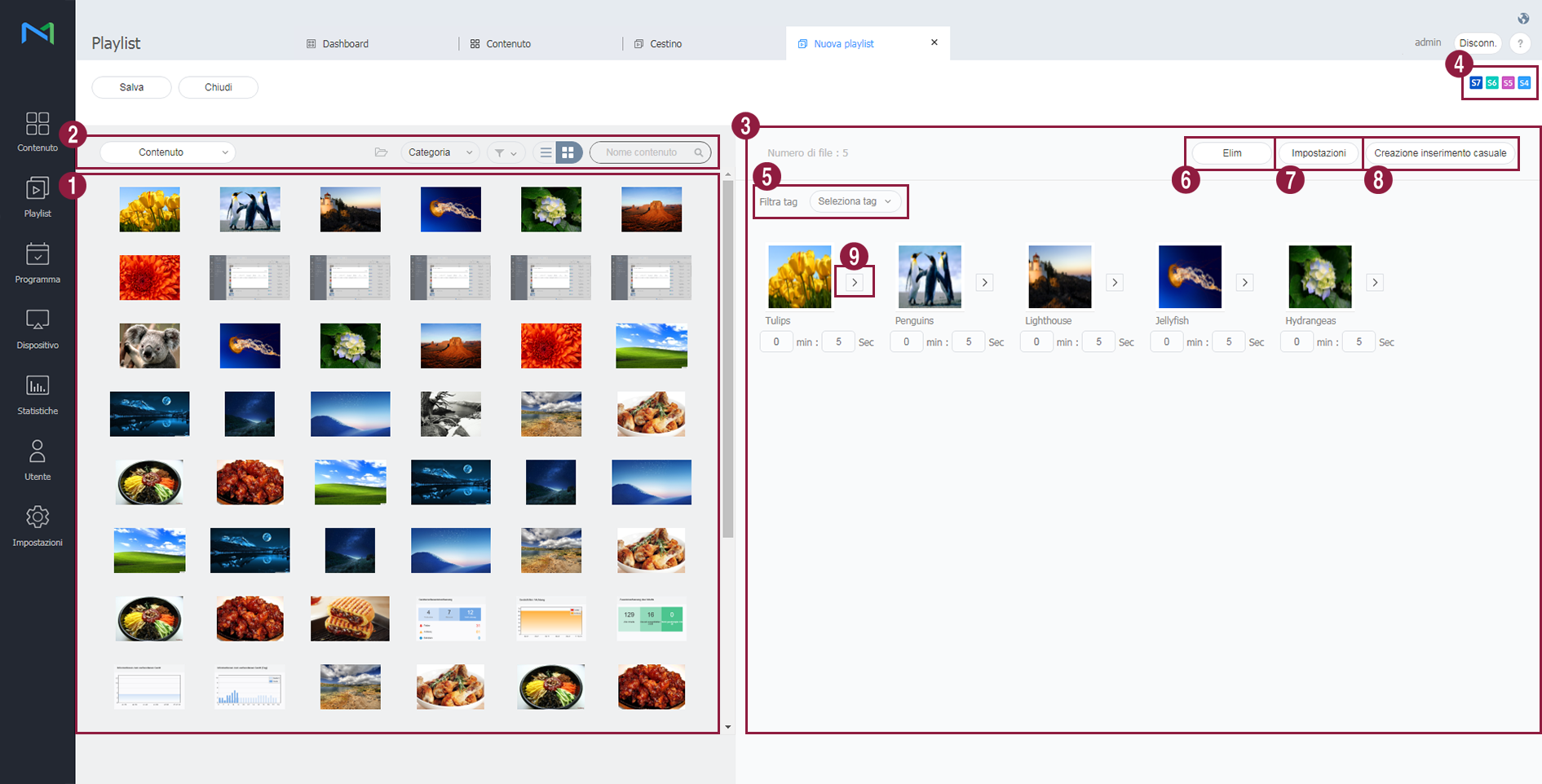Screen dimensions: 1542x784
Task: Click the magnifier icon in the search box
Action: tap(699, 152)
